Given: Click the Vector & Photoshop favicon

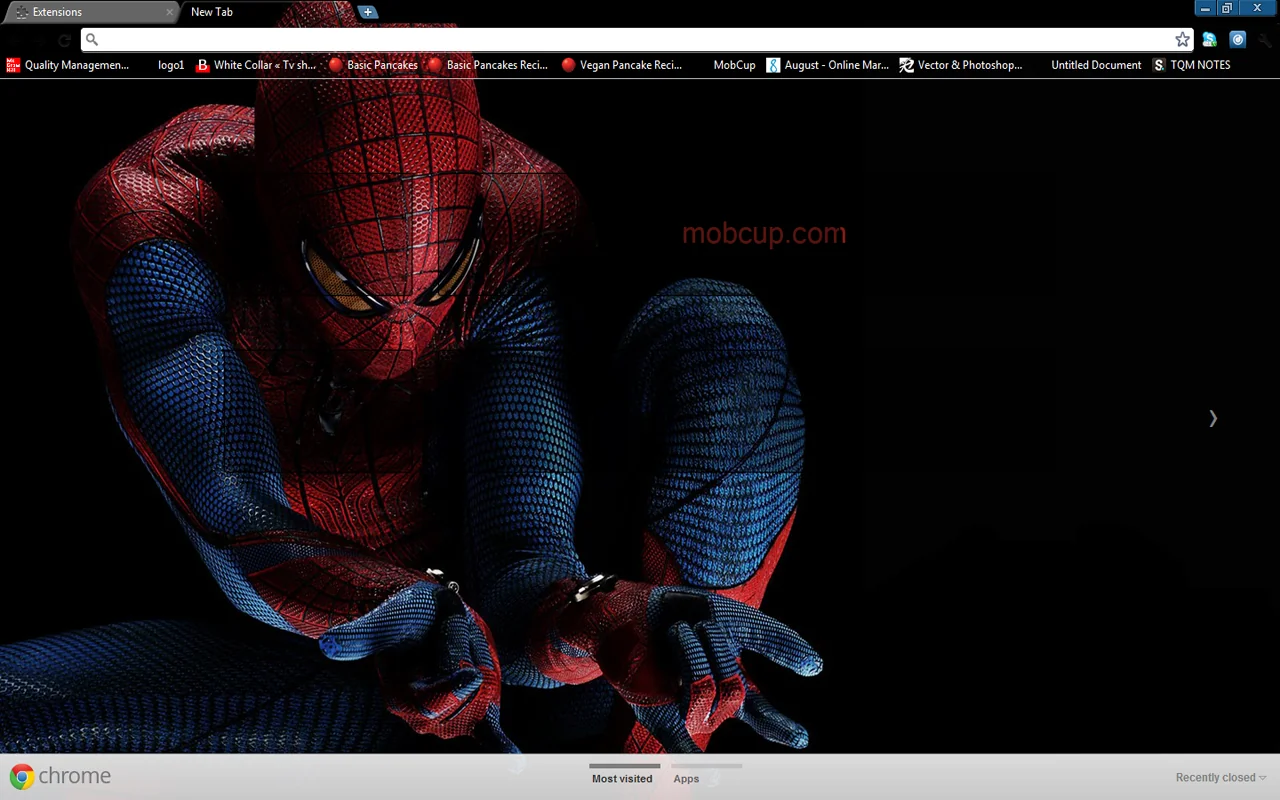Looking at the screenshot, I should tap(906, 65).
